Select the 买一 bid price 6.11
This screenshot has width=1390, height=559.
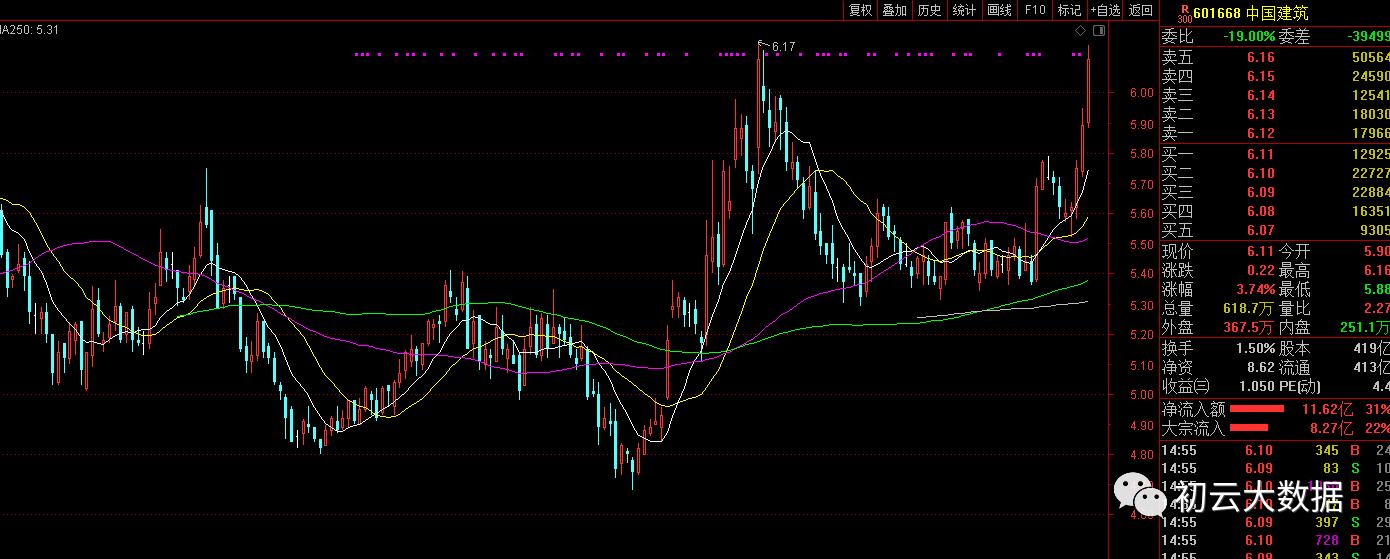[x=1260, y=154]
